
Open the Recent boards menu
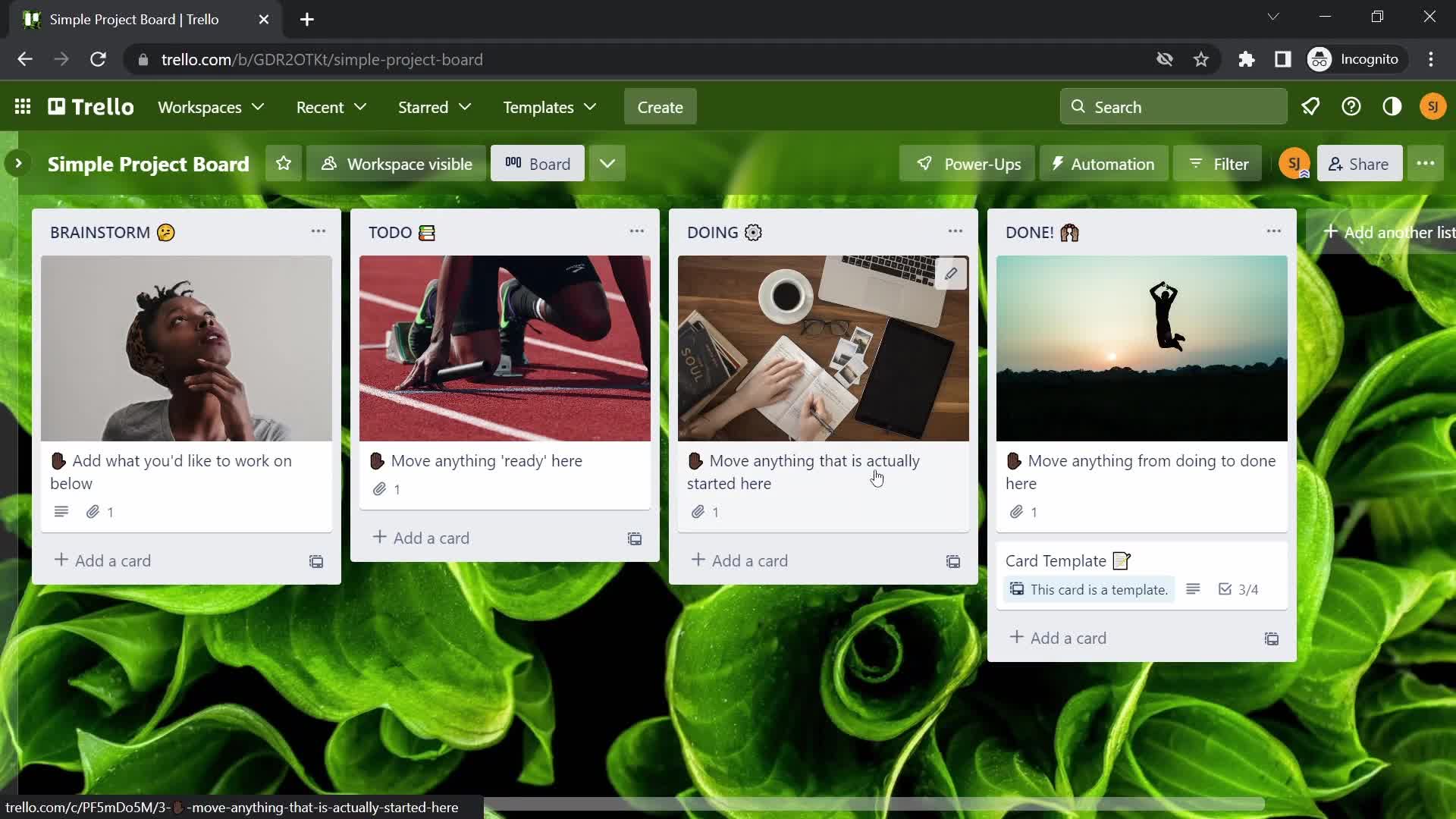[331, 107]
